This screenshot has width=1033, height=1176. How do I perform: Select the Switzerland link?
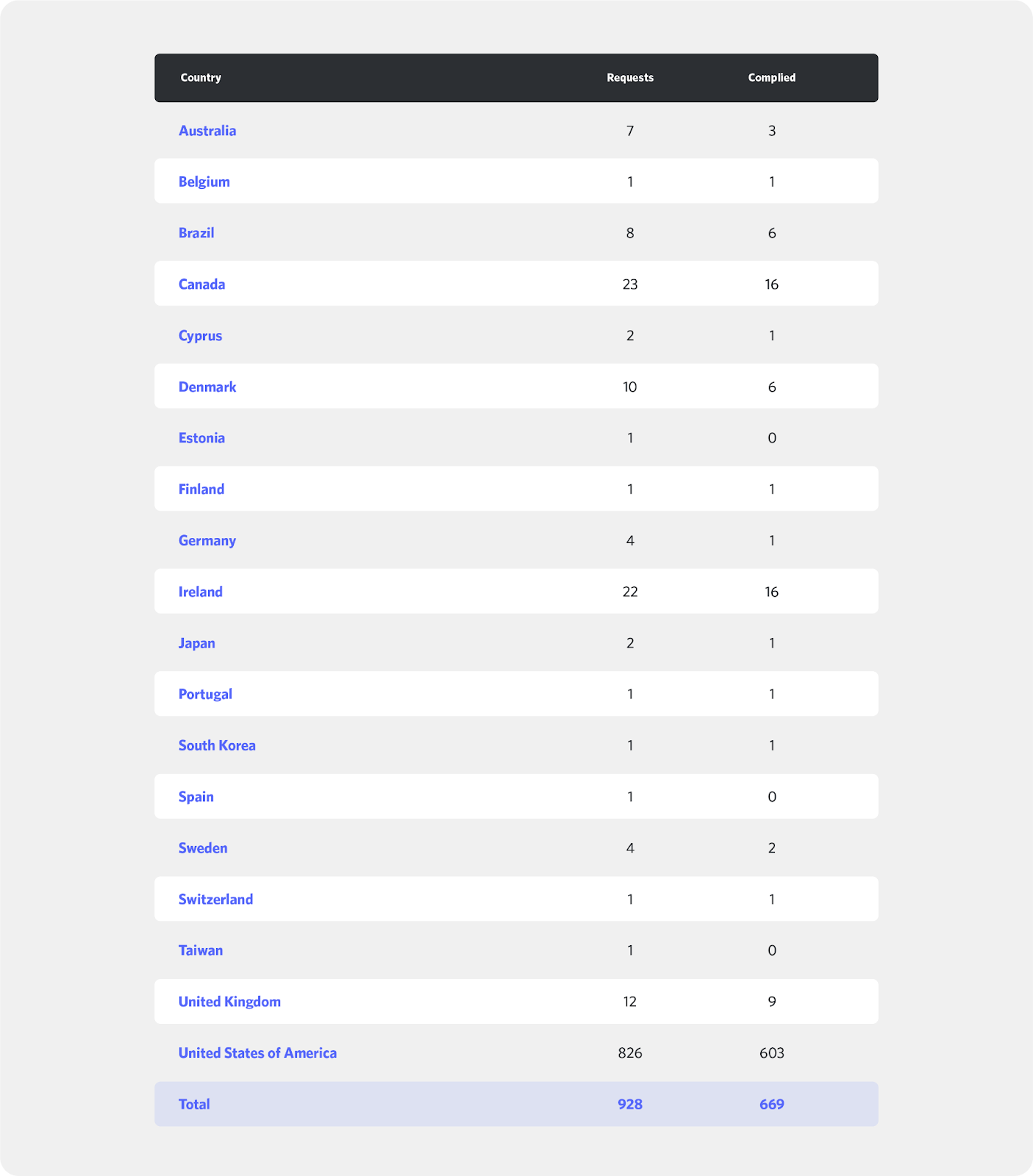[x=215, y=900]
